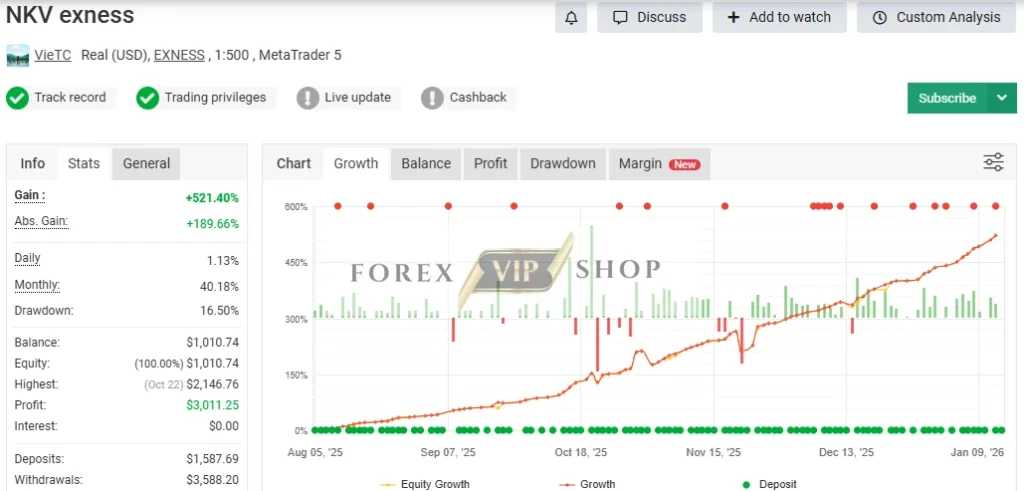Open the Discuss button
The image size is (1024, 491).
point(650,18)
